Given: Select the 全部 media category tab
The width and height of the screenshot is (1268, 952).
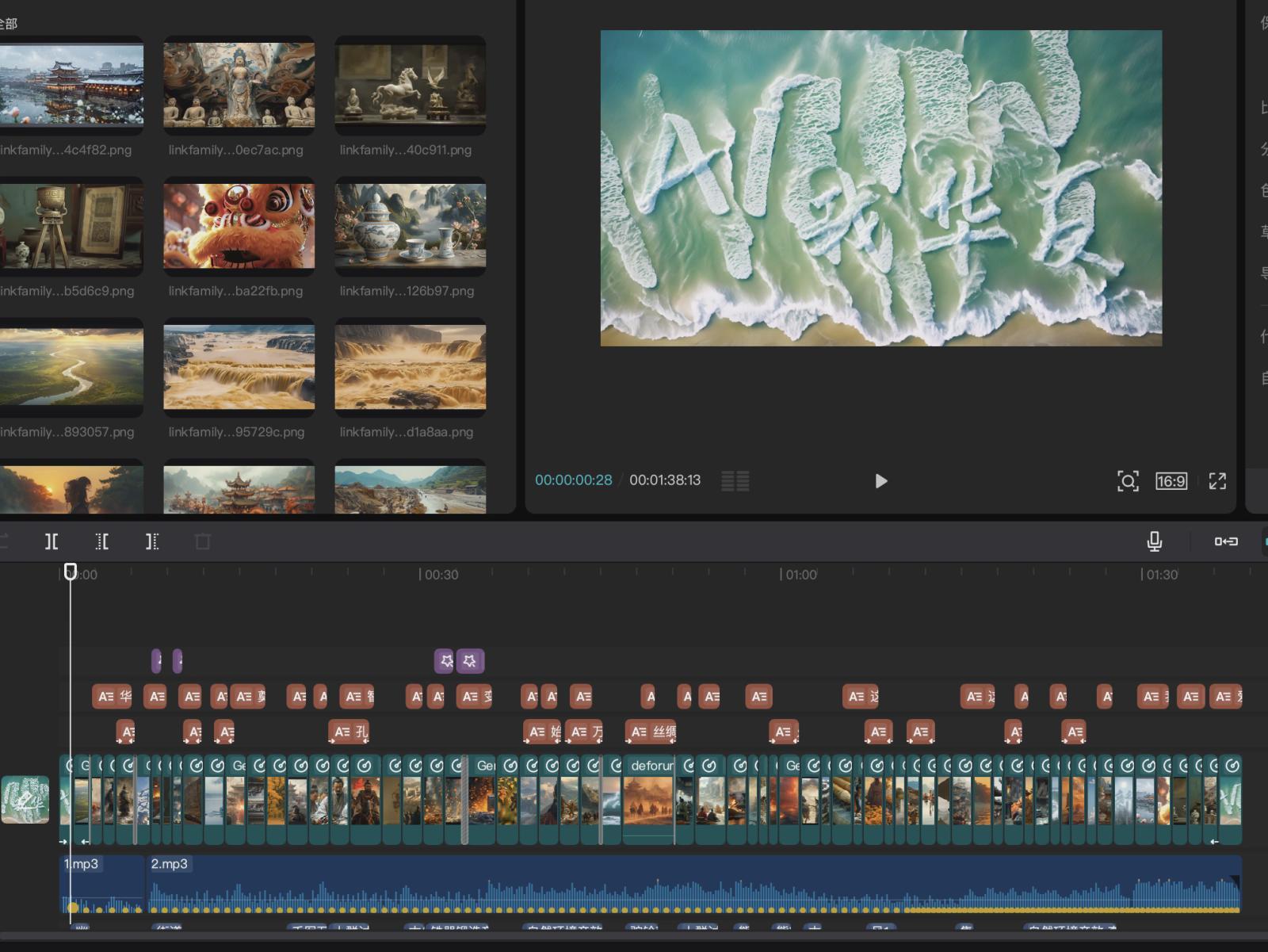Looking at the screenshot, I should [x=8, y=24].
